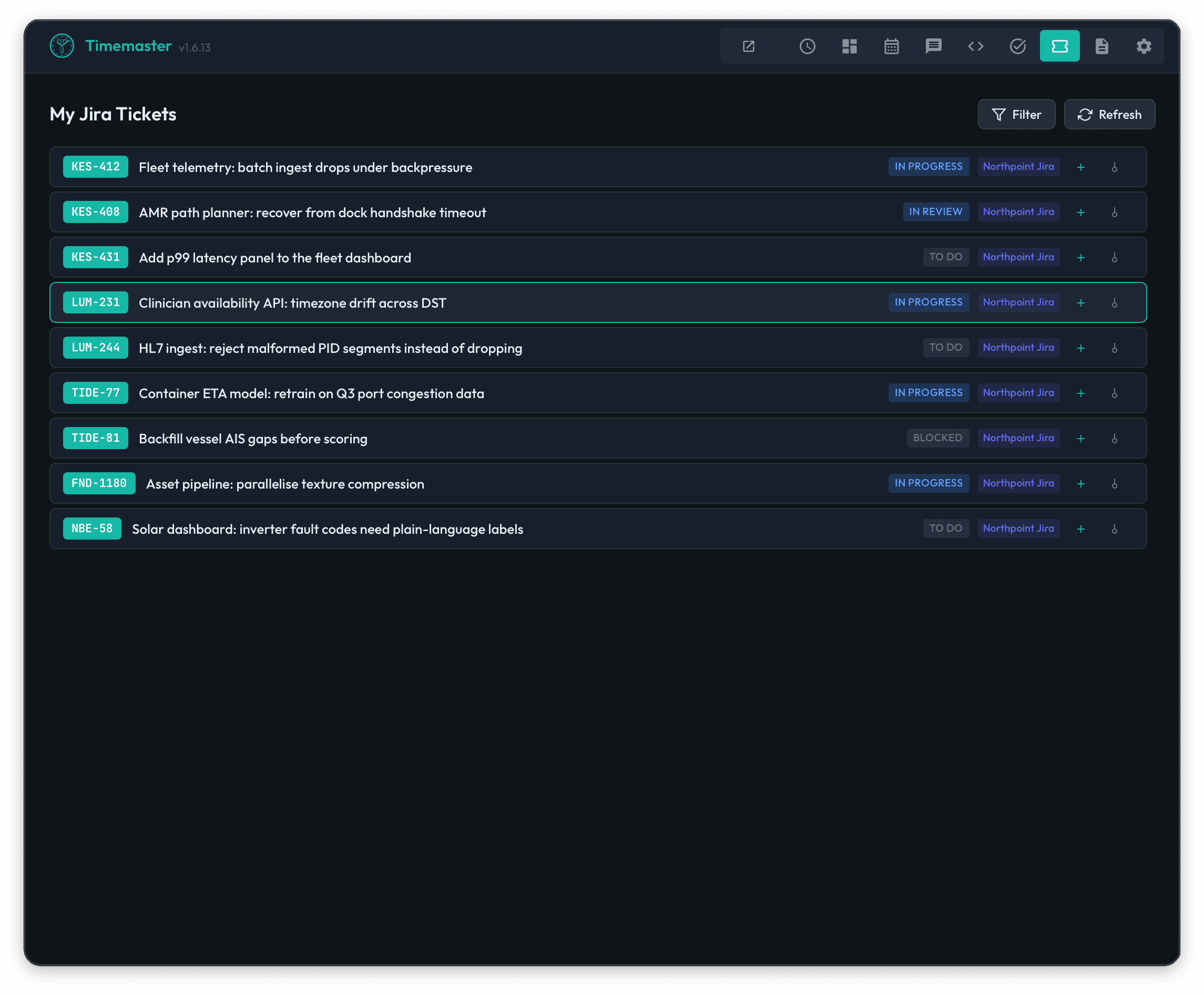Click the plus icon on TIDE-77 row

point(1081,393)
